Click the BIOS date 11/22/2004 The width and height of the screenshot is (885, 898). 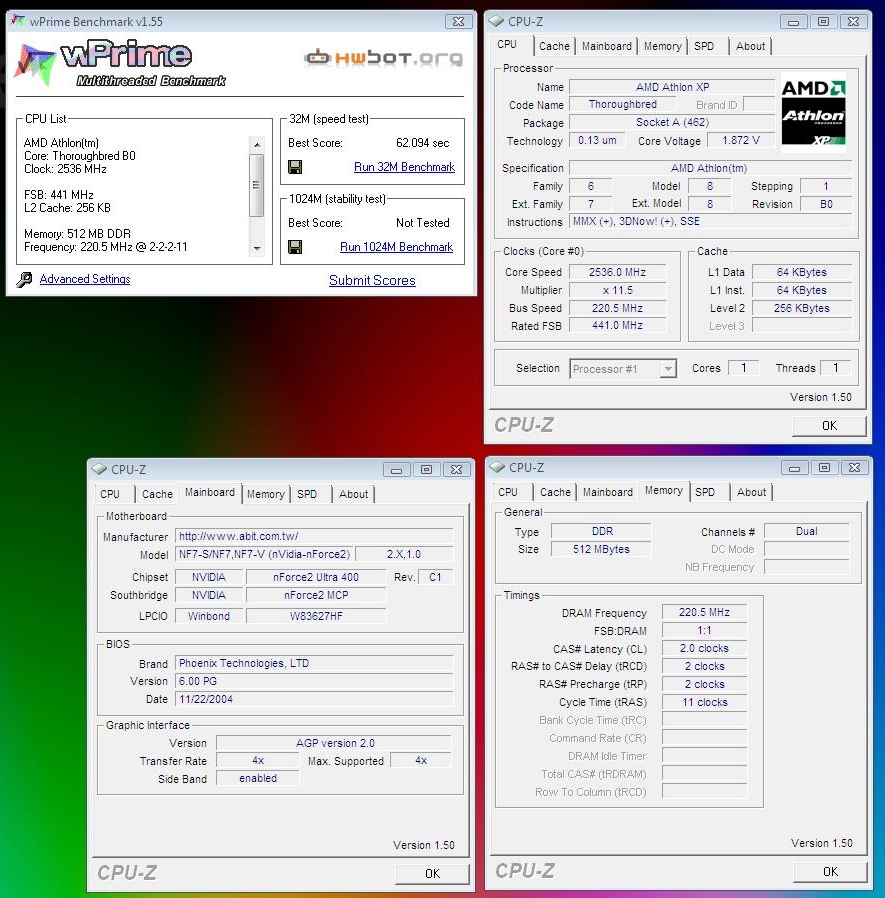click(x=314, y=699)
